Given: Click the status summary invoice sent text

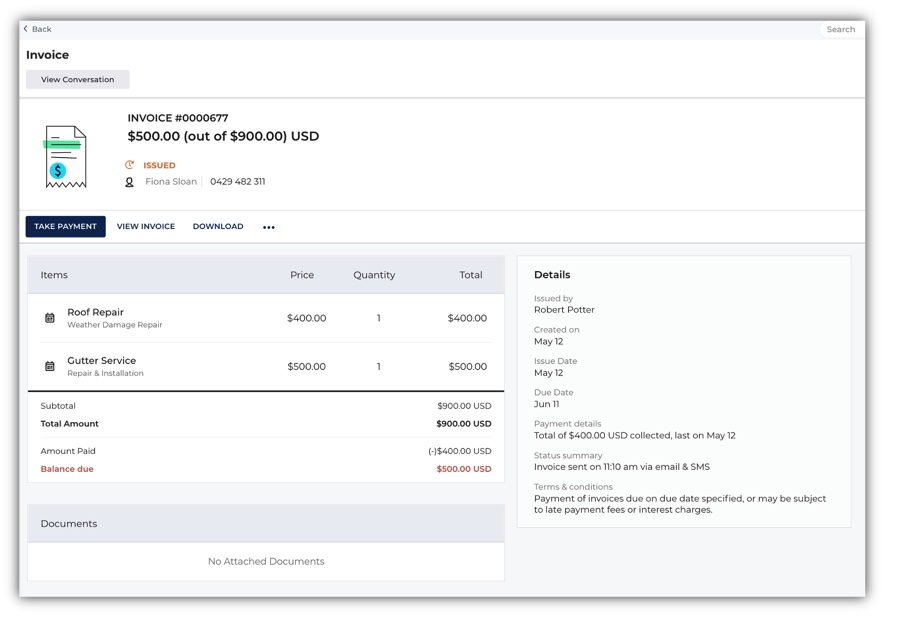Looking at the screenshot, I should pos(622,467).
